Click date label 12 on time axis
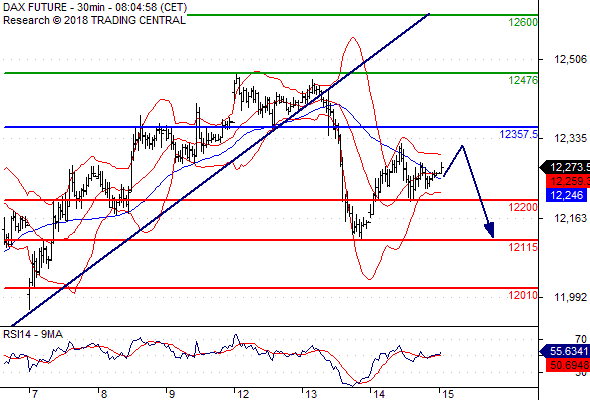Viewport: 590px width, 400px height. coord(243,394)
